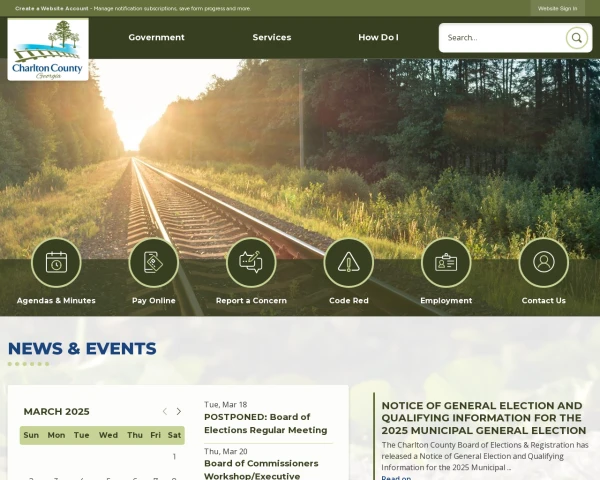Open POSTPONED Board of Elections Regular Meeting

click(266, 423)
